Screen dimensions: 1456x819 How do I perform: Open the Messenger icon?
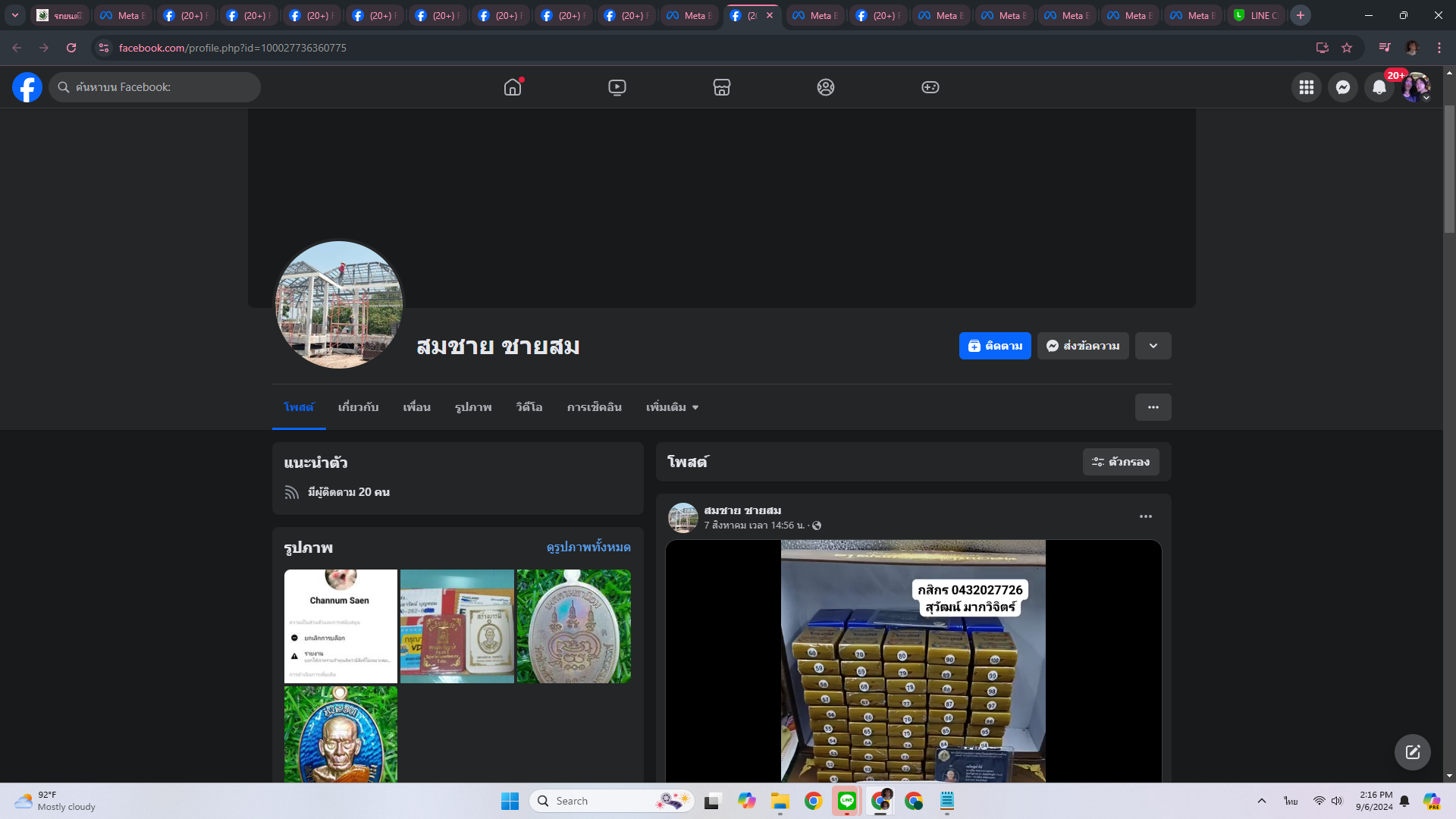[1342, 87]
